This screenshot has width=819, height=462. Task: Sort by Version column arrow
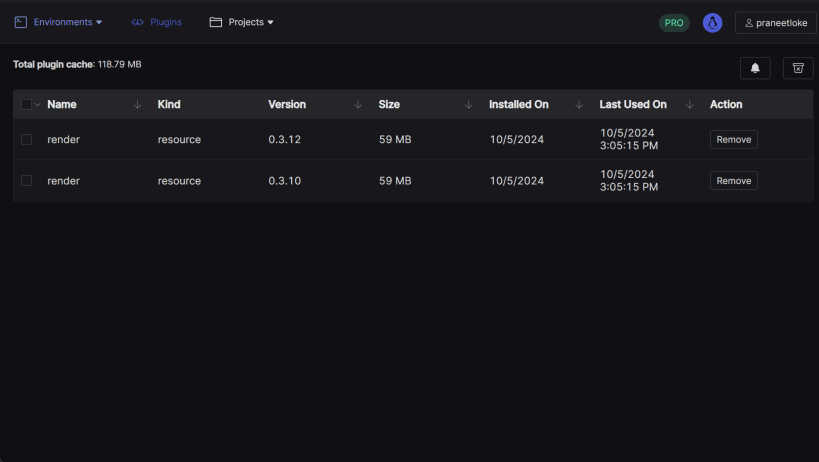point(358,104)
